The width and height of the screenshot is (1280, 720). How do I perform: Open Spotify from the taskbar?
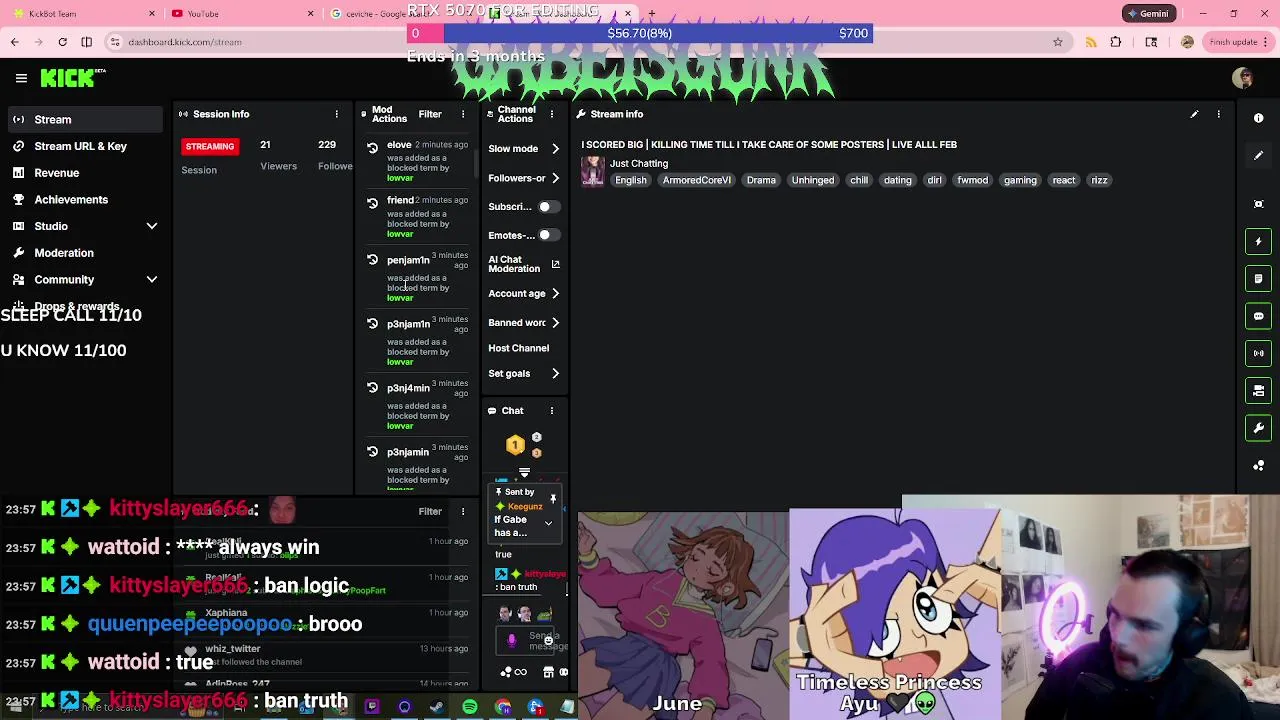click(470, 707)
